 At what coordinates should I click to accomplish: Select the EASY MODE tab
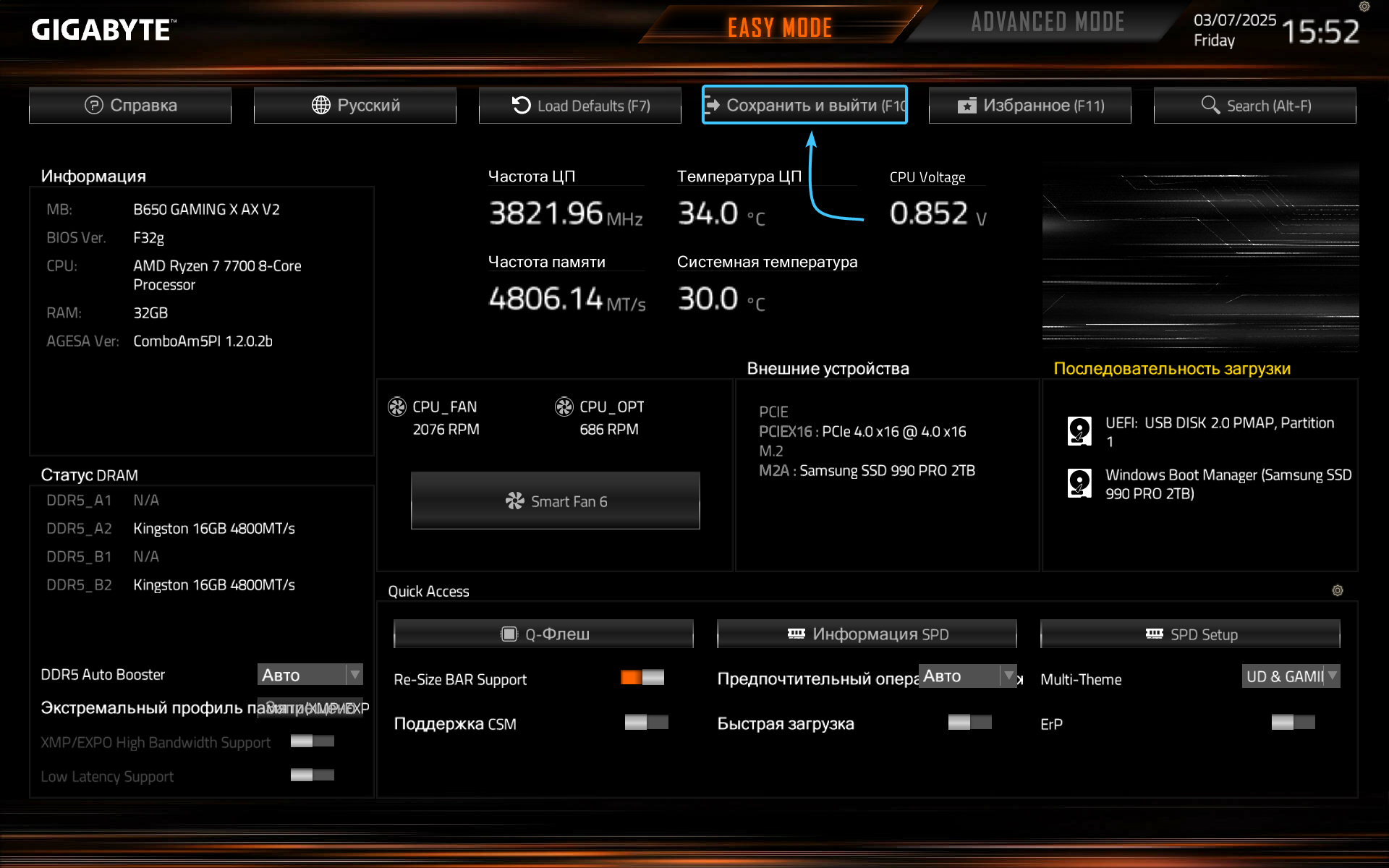[x=780, y=27]
